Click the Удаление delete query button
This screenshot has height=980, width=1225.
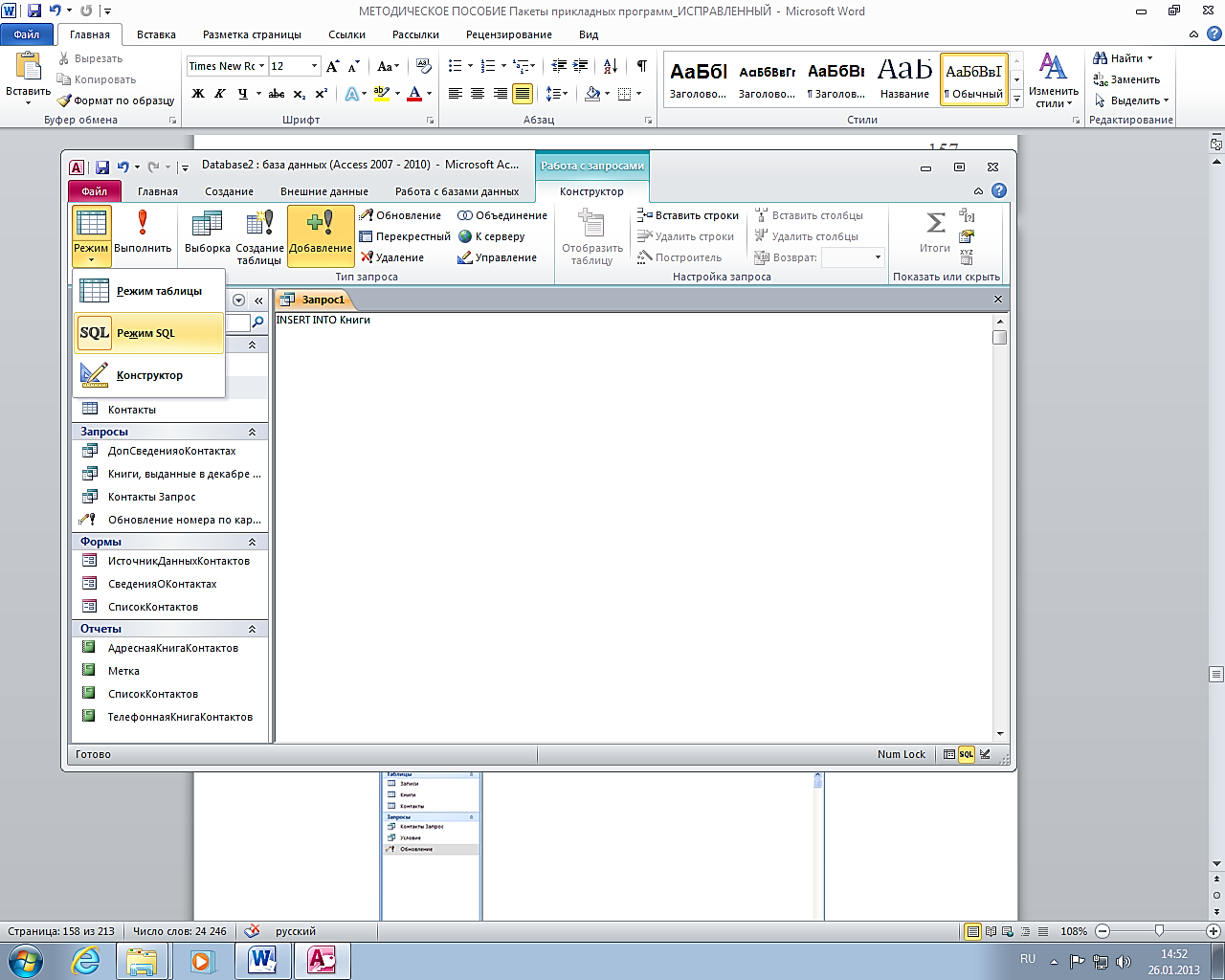pyautogui.click(x=392, y=257)
